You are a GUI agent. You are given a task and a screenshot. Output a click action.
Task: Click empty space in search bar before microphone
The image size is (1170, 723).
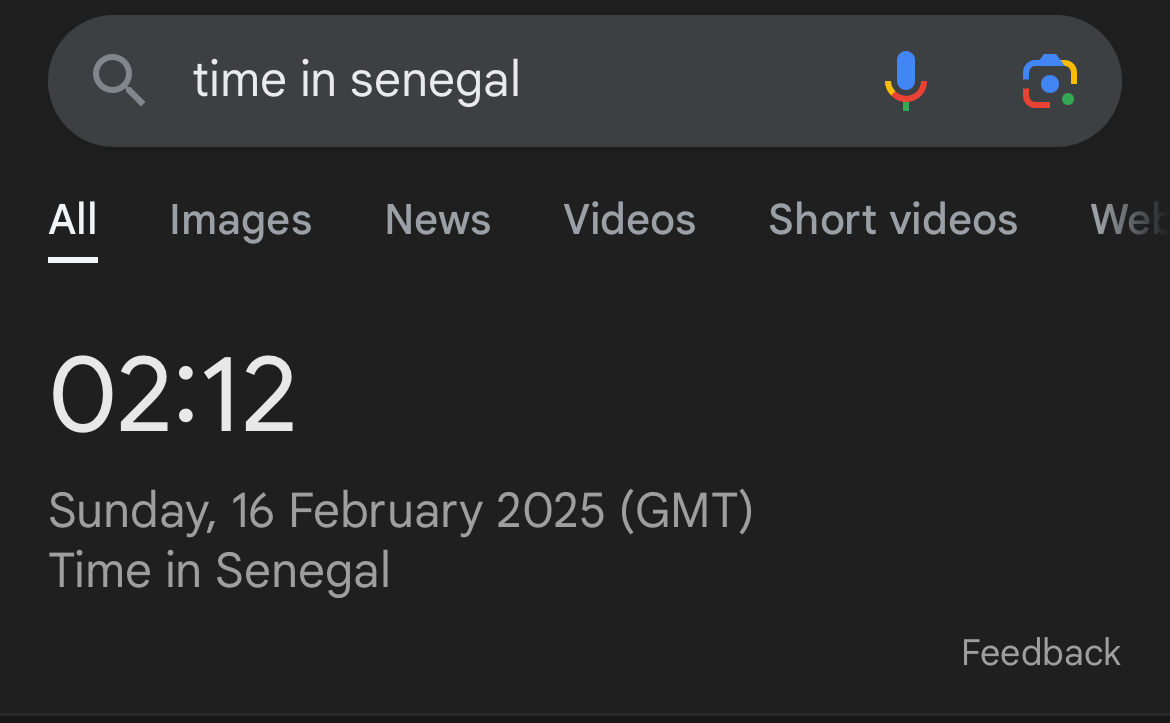pos(700,80)
